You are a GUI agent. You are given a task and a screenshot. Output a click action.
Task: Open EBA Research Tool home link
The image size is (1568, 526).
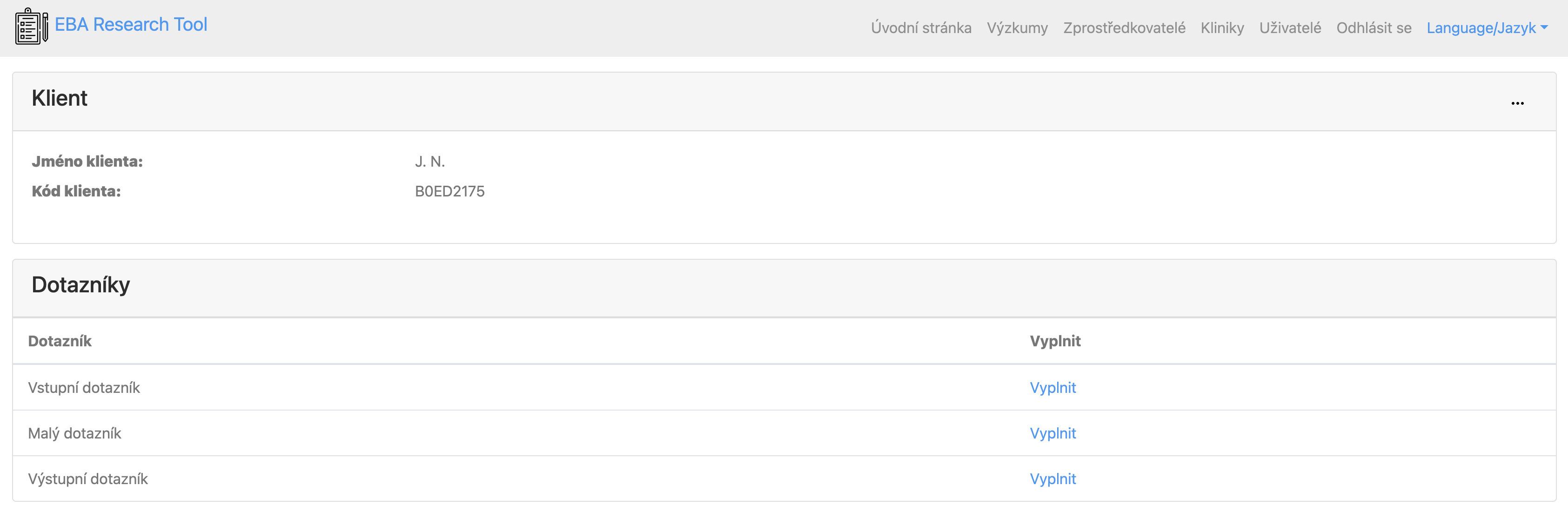pos(131,24)
